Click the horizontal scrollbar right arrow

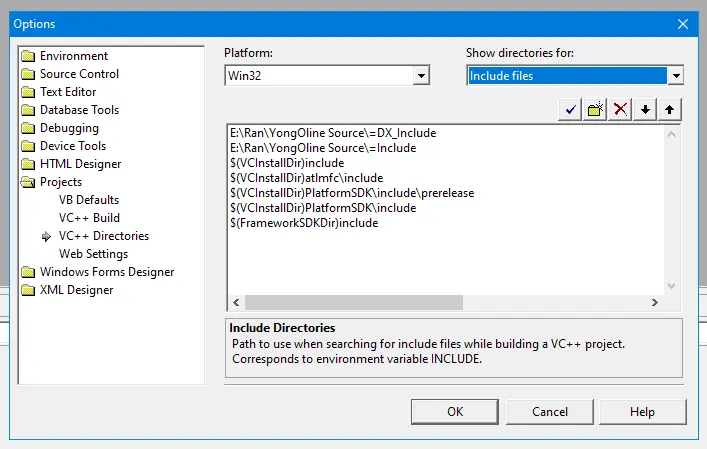click(x=655, y=302)
